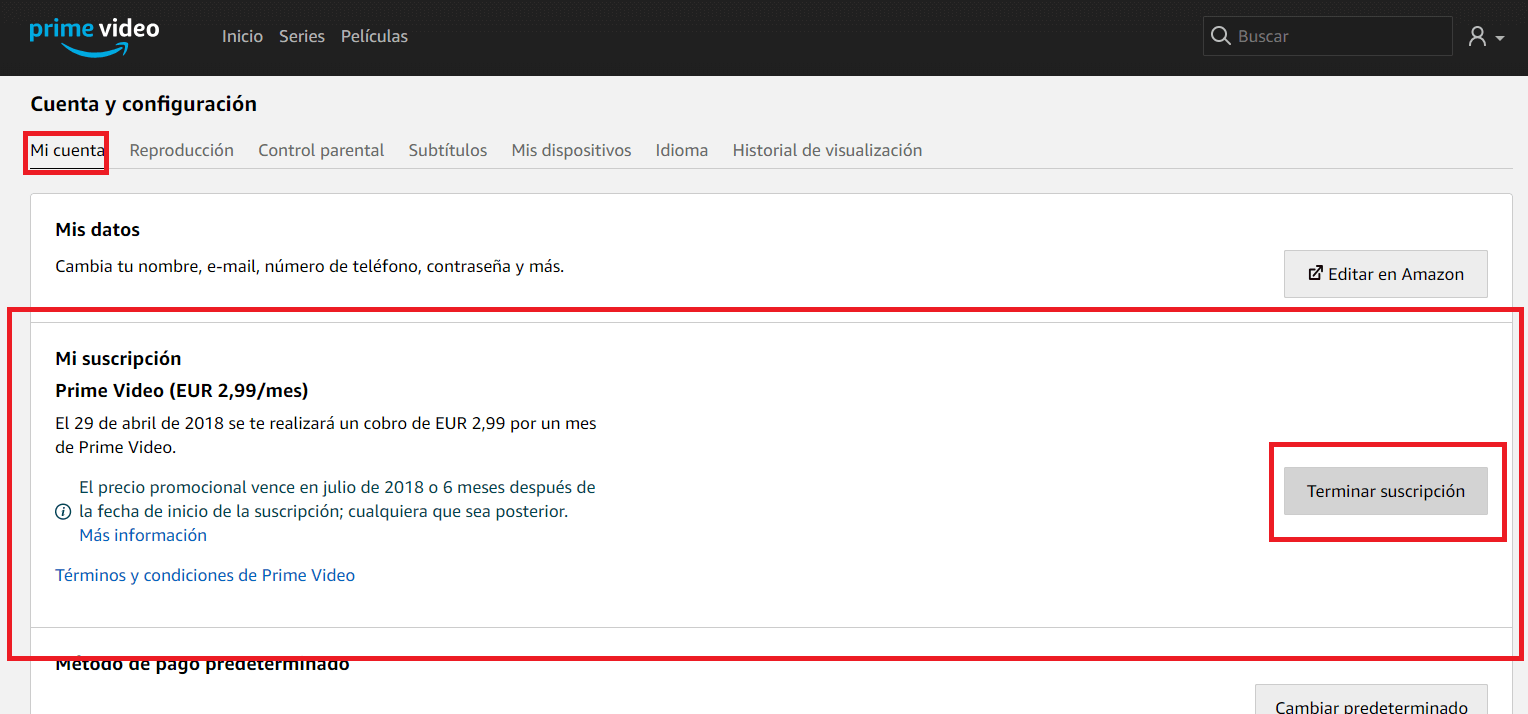Click the info icon beside promotional price note
This screenshot has width=1528, height=714.
63,512
